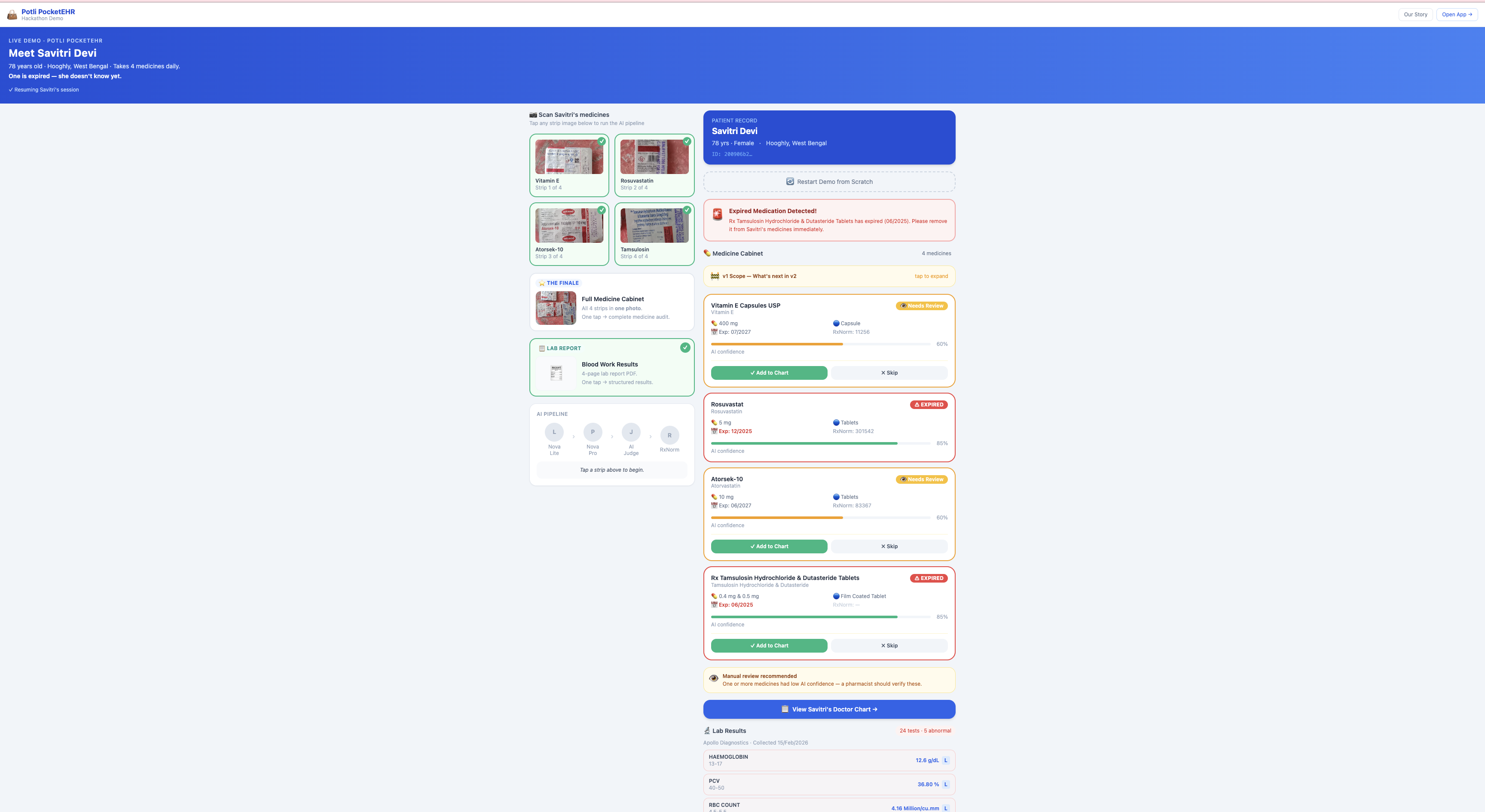Click the Potli handbag logo icon
This screenshot has width=1485, height=812.
point(12,15)
